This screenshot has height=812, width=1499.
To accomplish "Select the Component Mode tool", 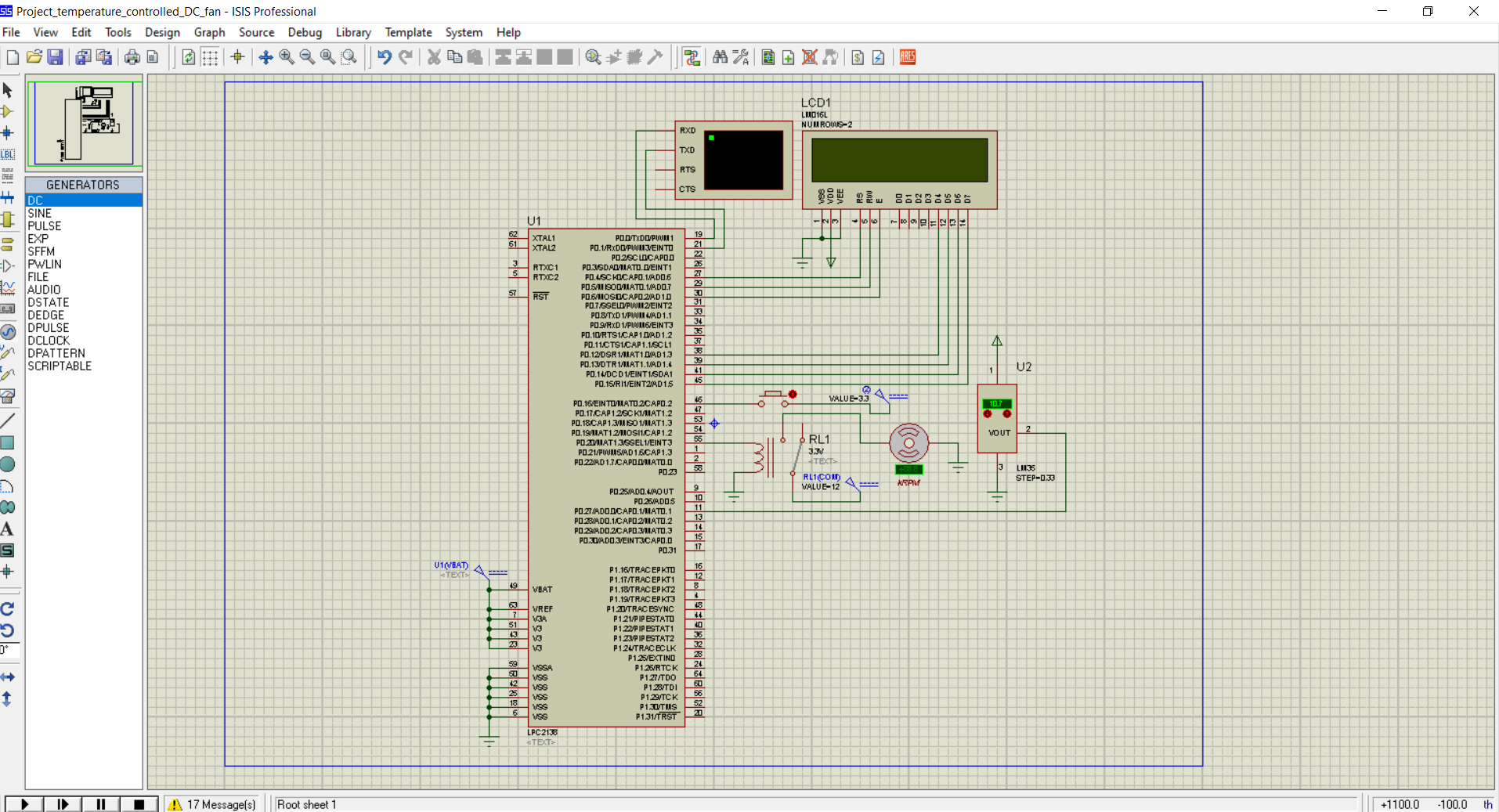I will point(8,111).
